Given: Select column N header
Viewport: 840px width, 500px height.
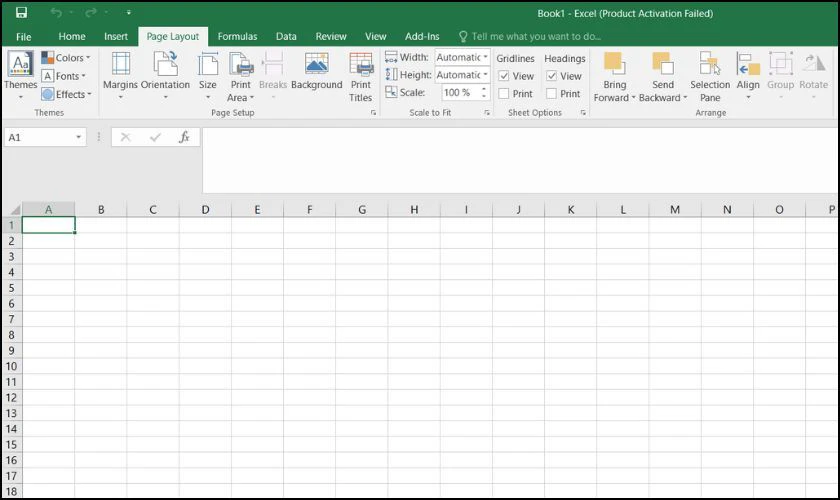Looking at the screenshot, I should (727, 210).
